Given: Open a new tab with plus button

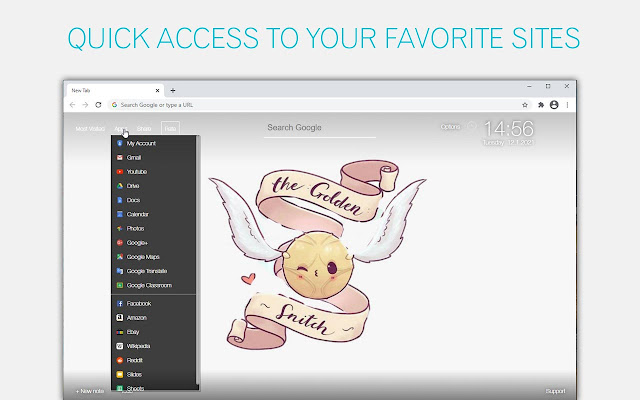Looking at the screenshot, I should (x=173, y=91).
